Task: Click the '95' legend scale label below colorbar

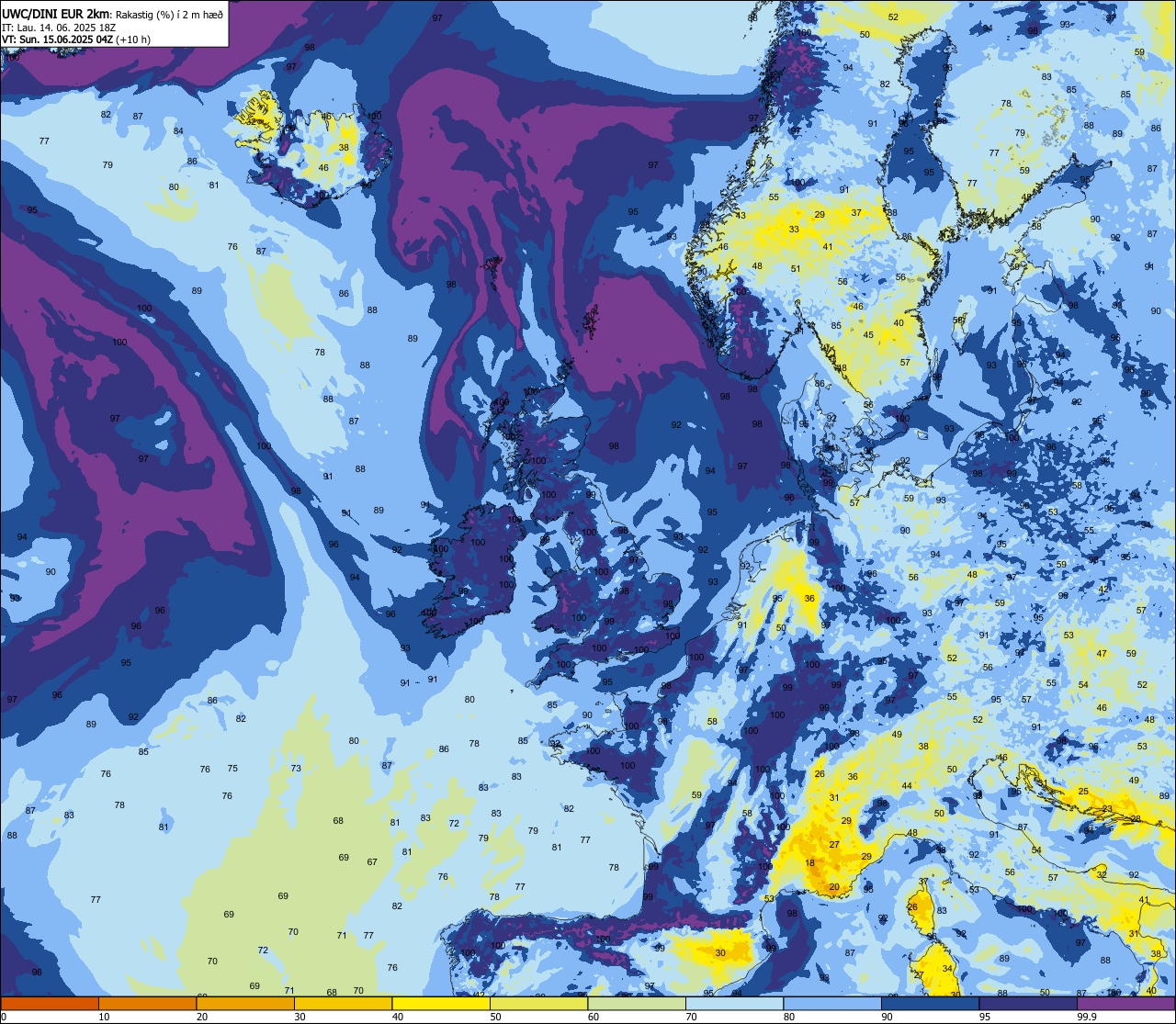Action: pos(986,1017)
